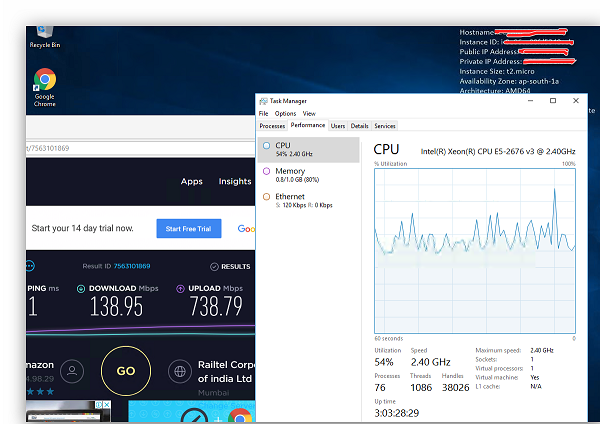This screenshot has width=600, height=424.
Task: Open the Result ID 7563101869 link
Action: 132,266
